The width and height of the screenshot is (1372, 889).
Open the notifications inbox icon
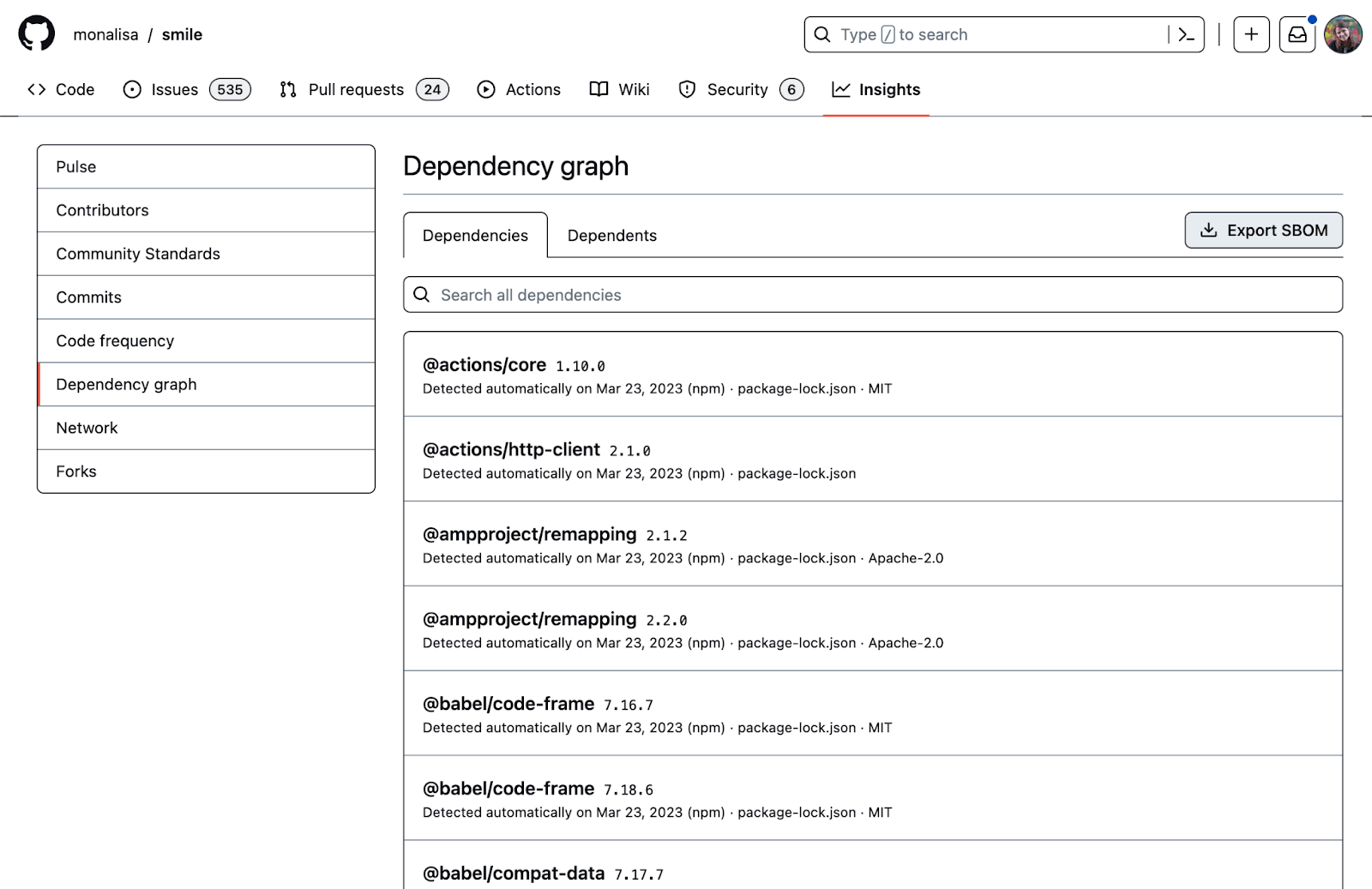tap(1297, 34)
